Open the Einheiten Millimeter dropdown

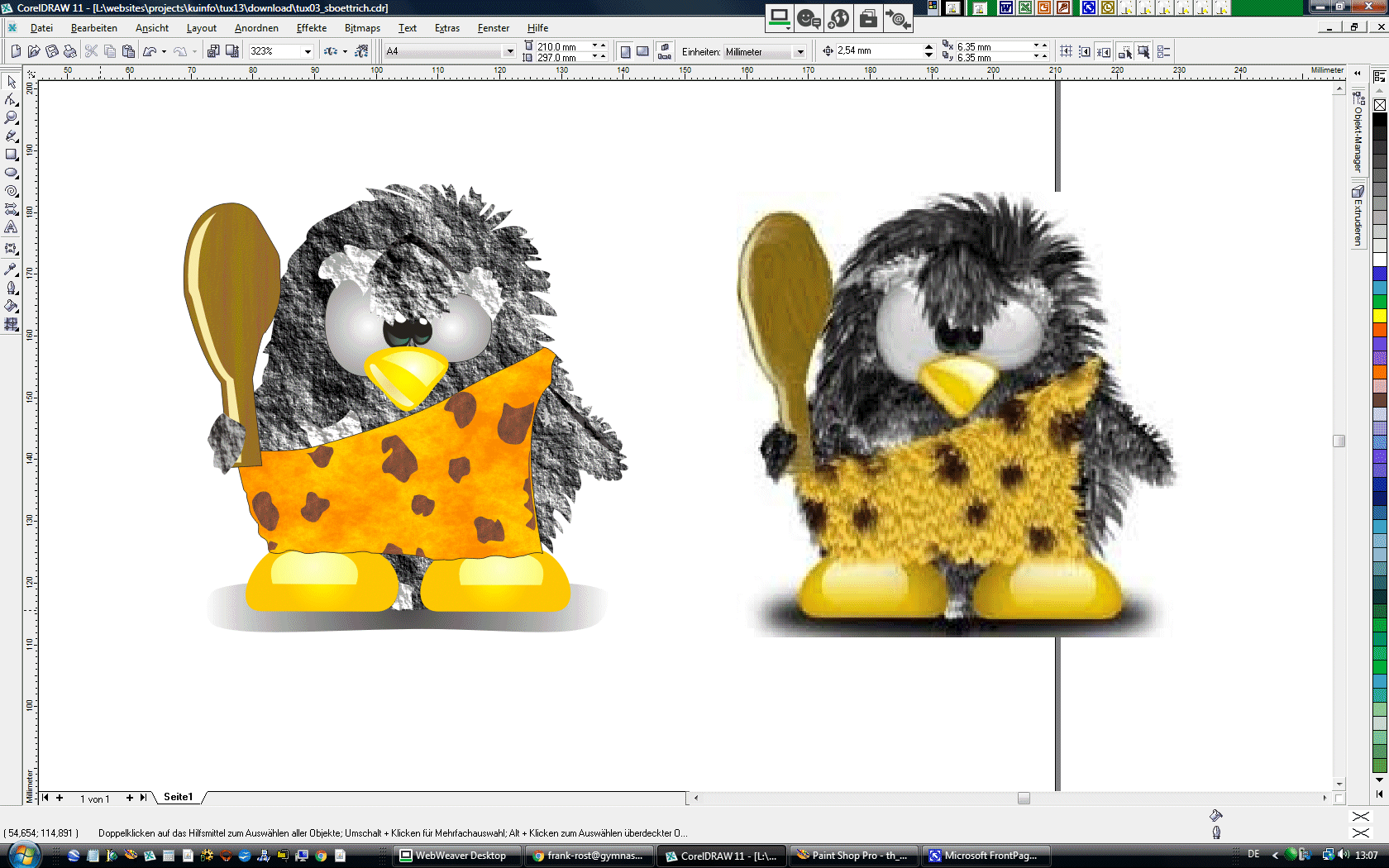tap(800, 51)
